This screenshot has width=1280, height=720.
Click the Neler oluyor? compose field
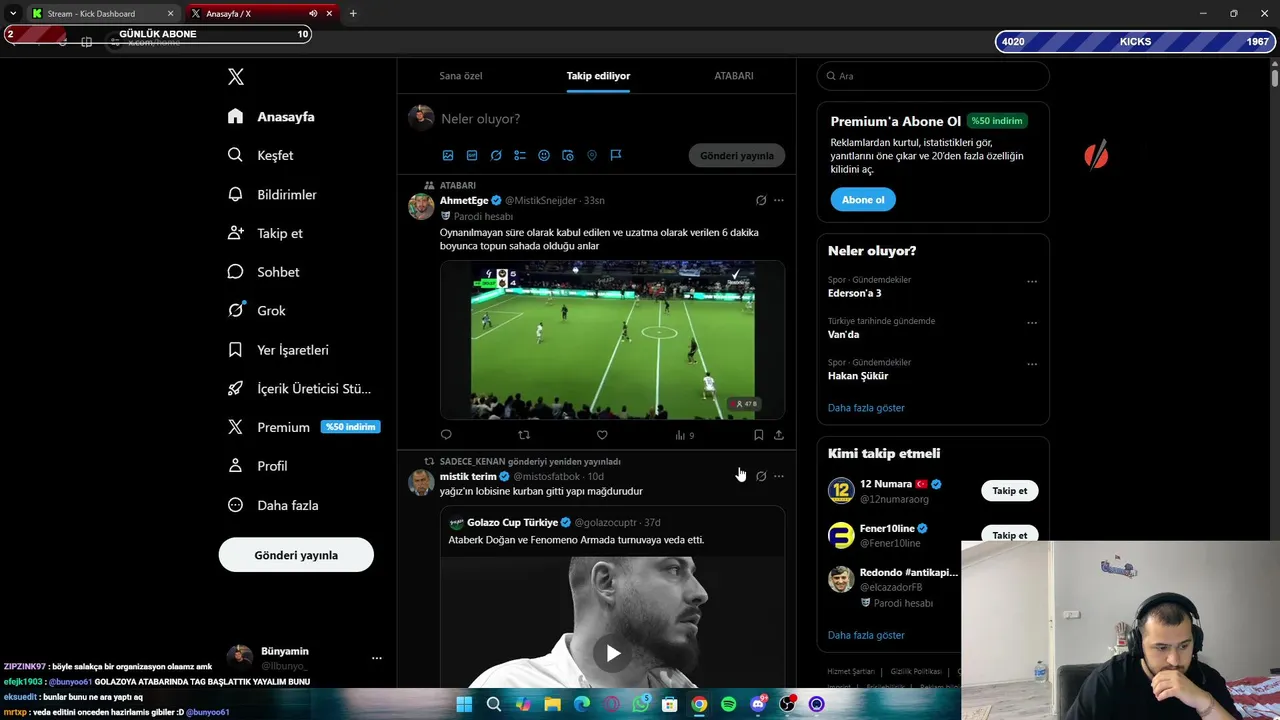(x=610, y=119)
